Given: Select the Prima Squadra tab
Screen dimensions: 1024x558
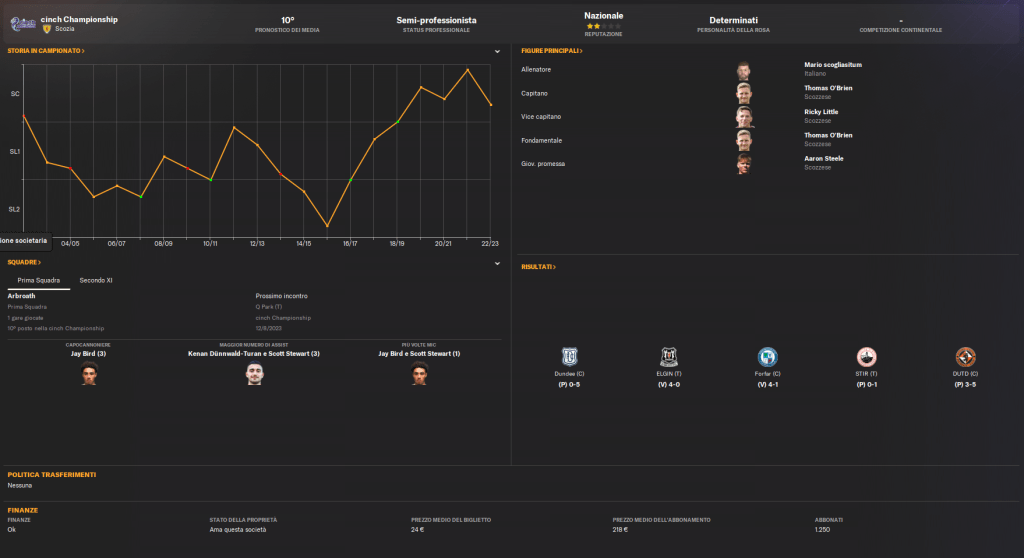Looking at the screenshot, I should point(38,280).
